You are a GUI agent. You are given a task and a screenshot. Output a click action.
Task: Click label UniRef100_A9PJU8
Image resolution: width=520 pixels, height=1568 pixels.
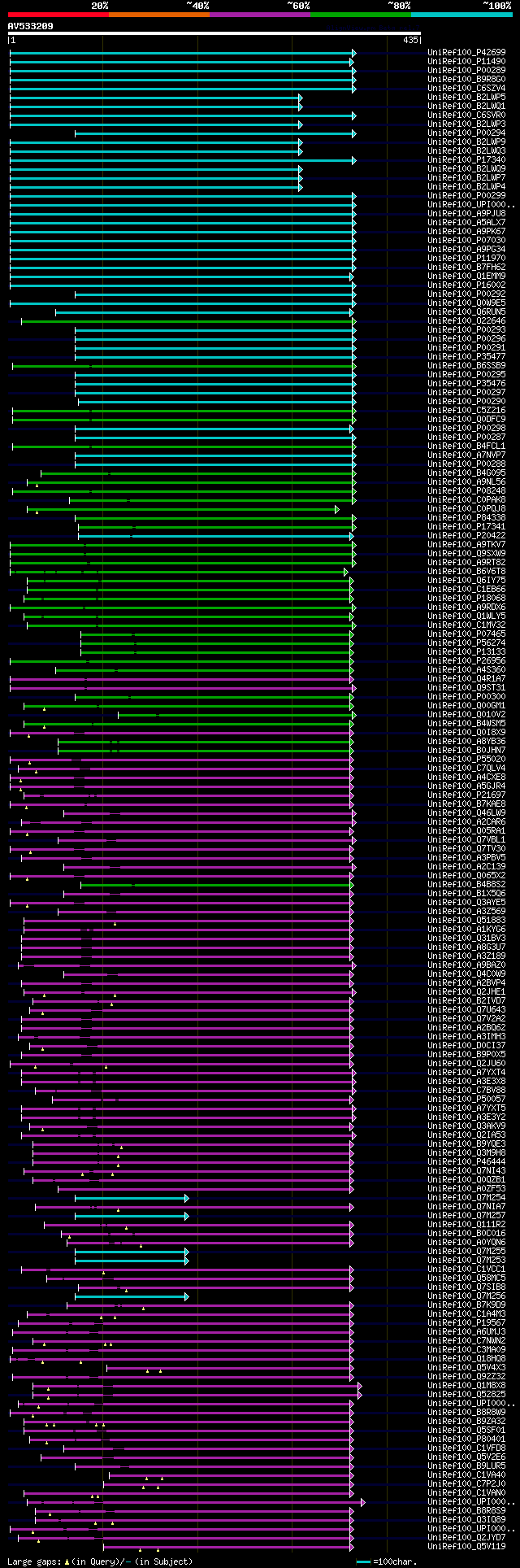click(x=466, y=214)
